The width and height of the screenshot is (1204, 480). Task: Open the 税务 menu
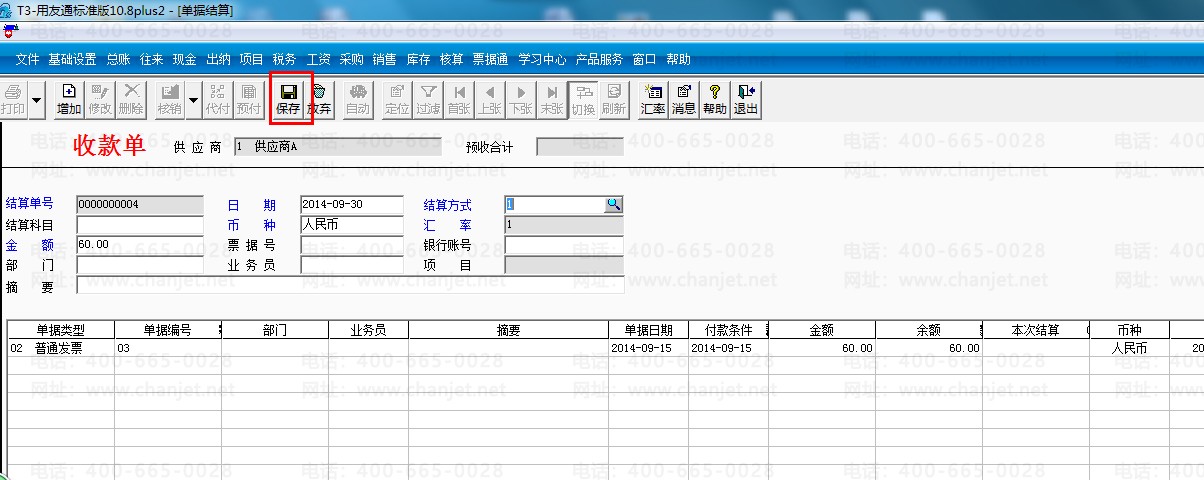(284, 59)
